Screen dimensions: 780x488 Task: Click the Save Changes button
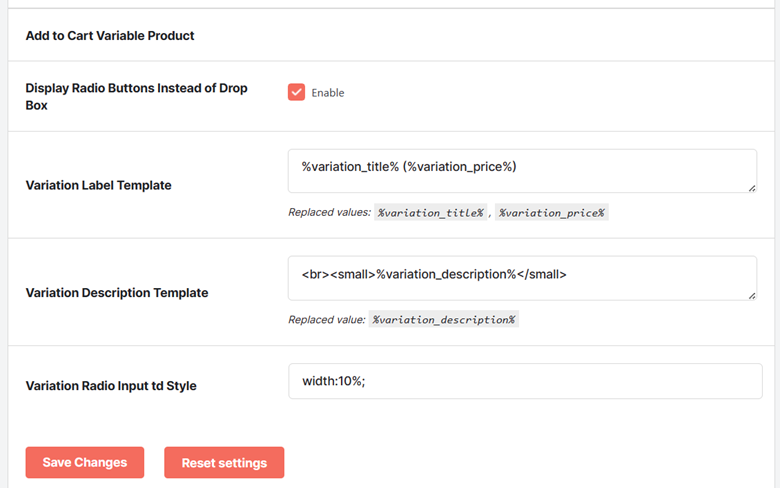click(85, 463)
